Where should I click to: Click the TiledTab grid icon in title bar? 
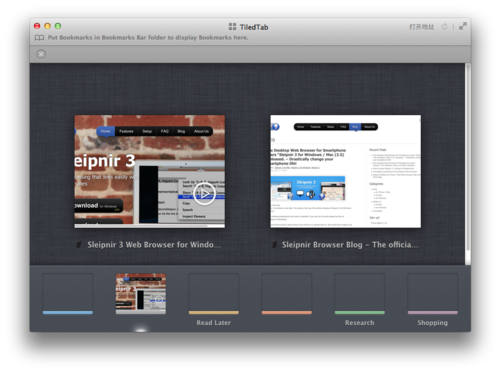pos(232,27)
